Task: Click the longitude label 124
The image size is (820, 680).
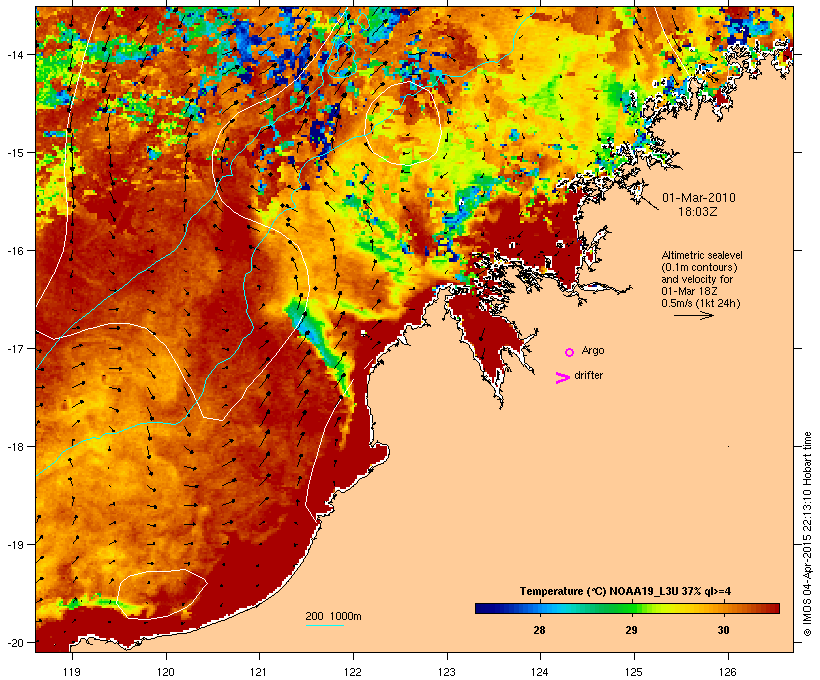Action: (540, 672)
